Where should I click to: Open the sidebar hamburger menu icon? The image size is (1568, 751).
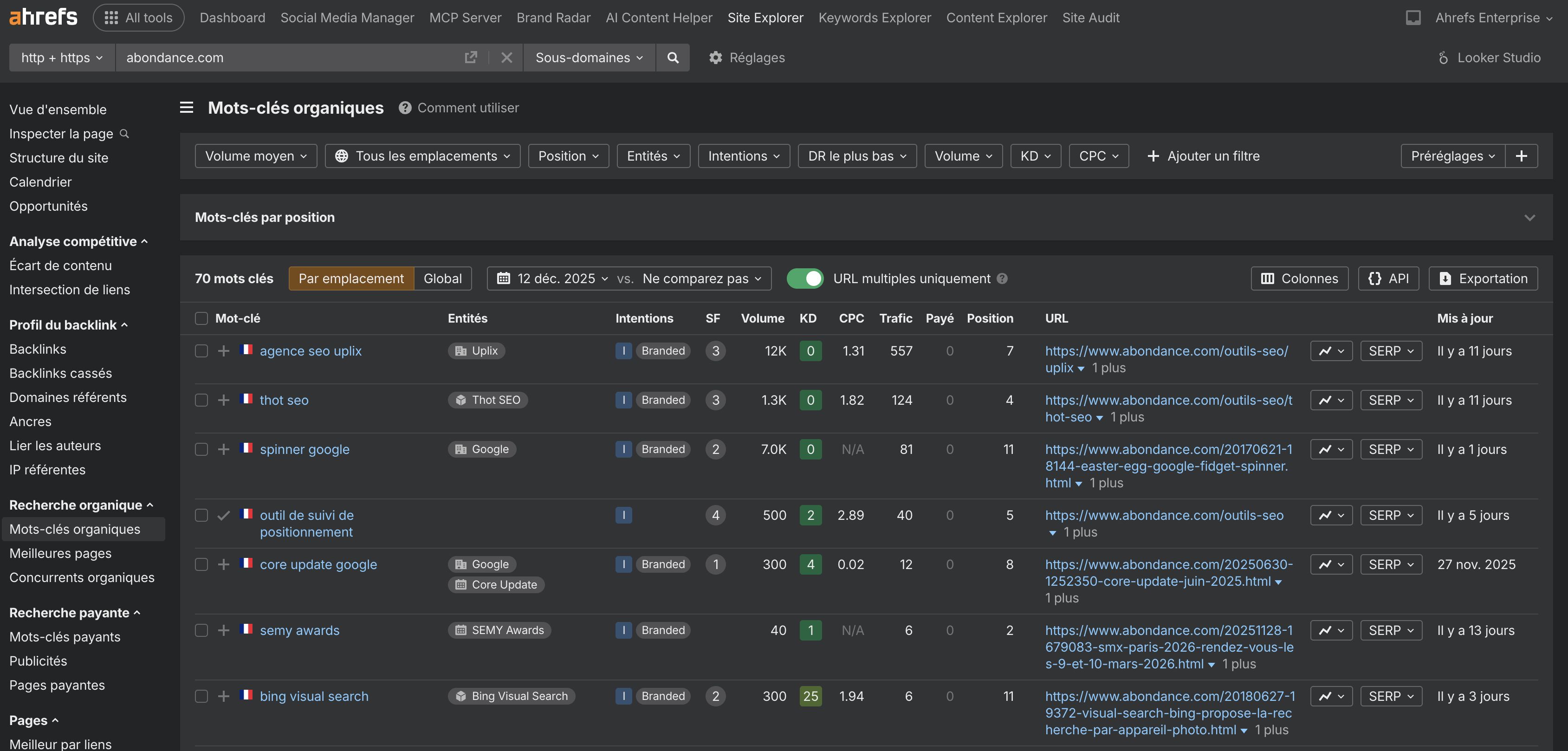coord(186,107)
